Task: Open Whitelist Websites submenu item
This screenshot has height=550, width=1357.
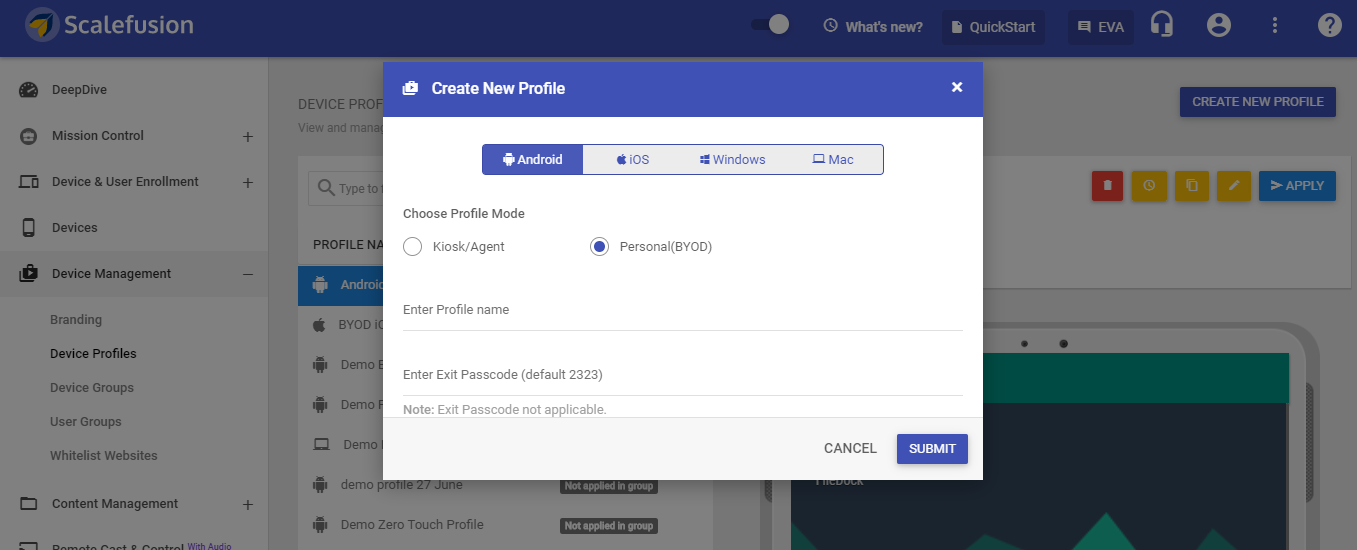Action: point(104,456)
